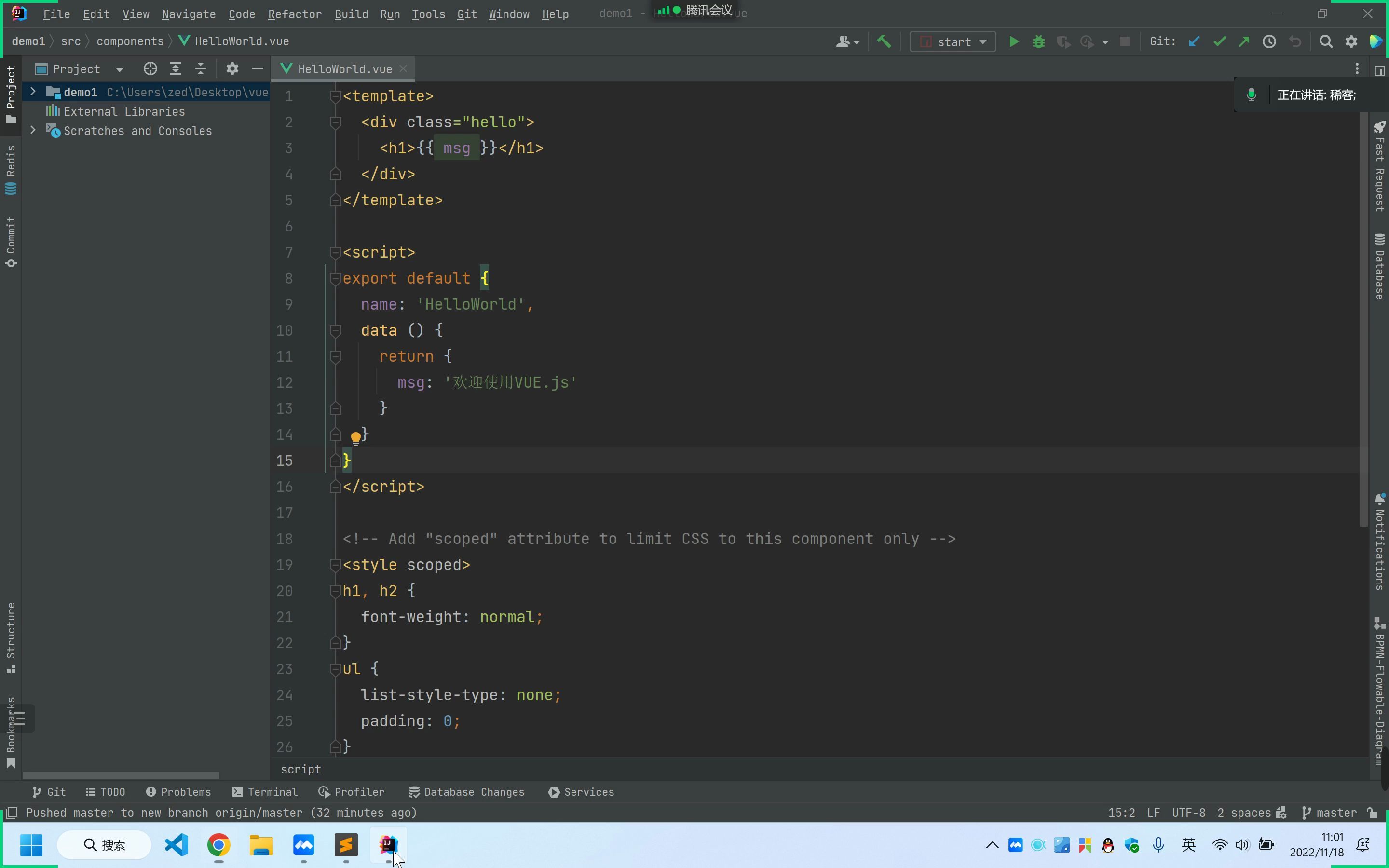
Task: Open Search Everywhere magnifier icon
Action: (x=1326, y=42)
